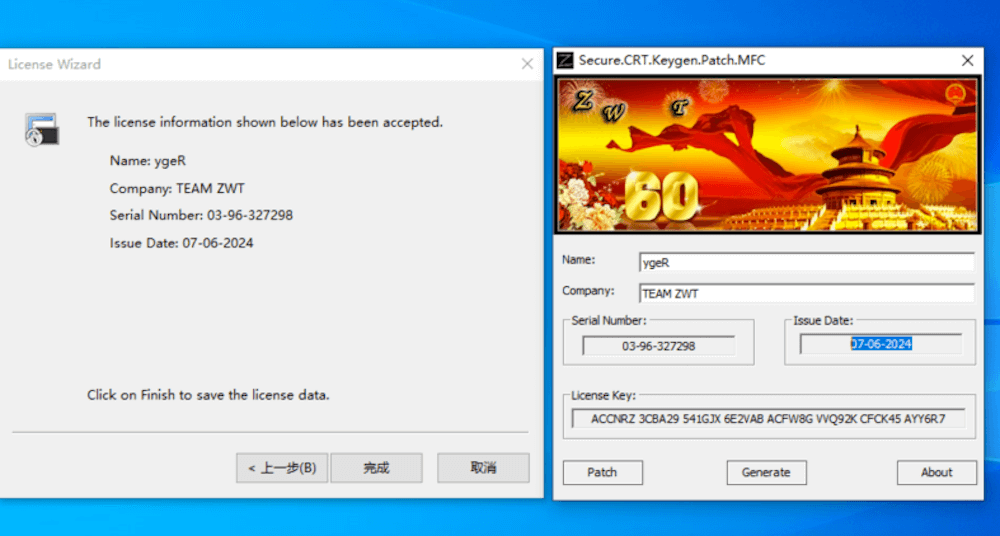The image size is (1000, 536).
Task: Click the License Wizard icon beside the acceptance message
Action: point(41,128)
